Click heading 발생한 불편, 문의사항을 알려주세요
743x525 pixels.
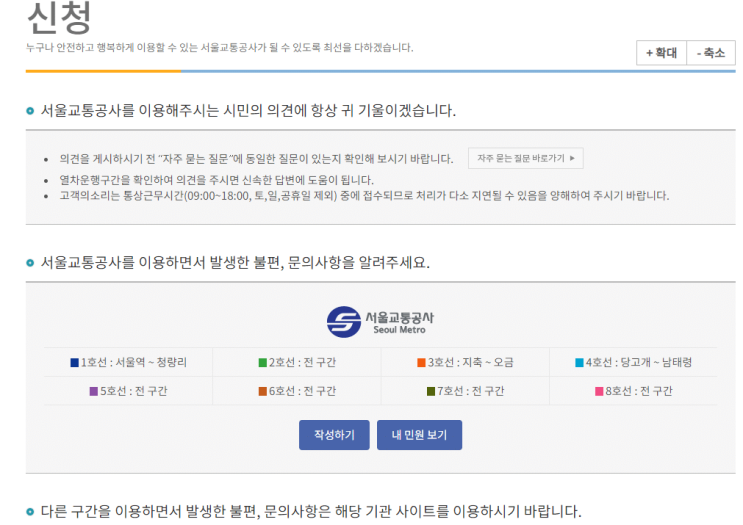pos(235,262)
